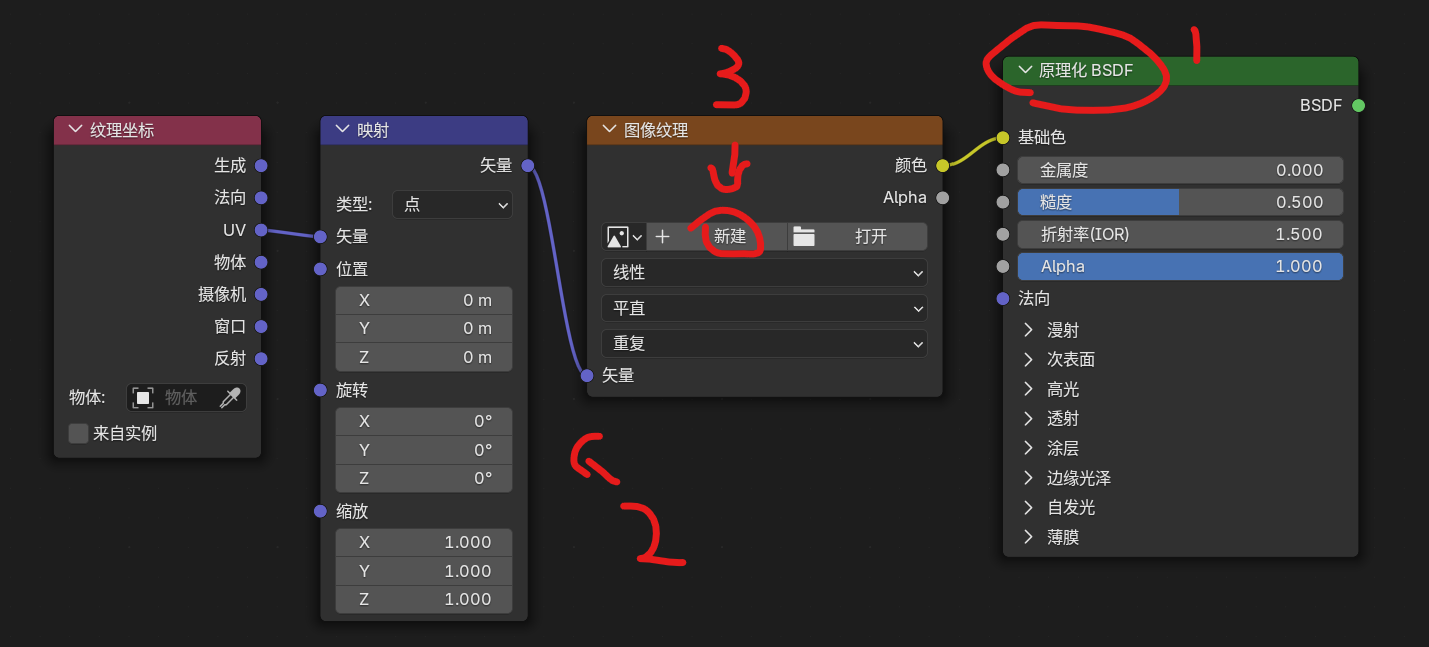
Task: Expand the 透射 panel
Action: click(1028, 418)
